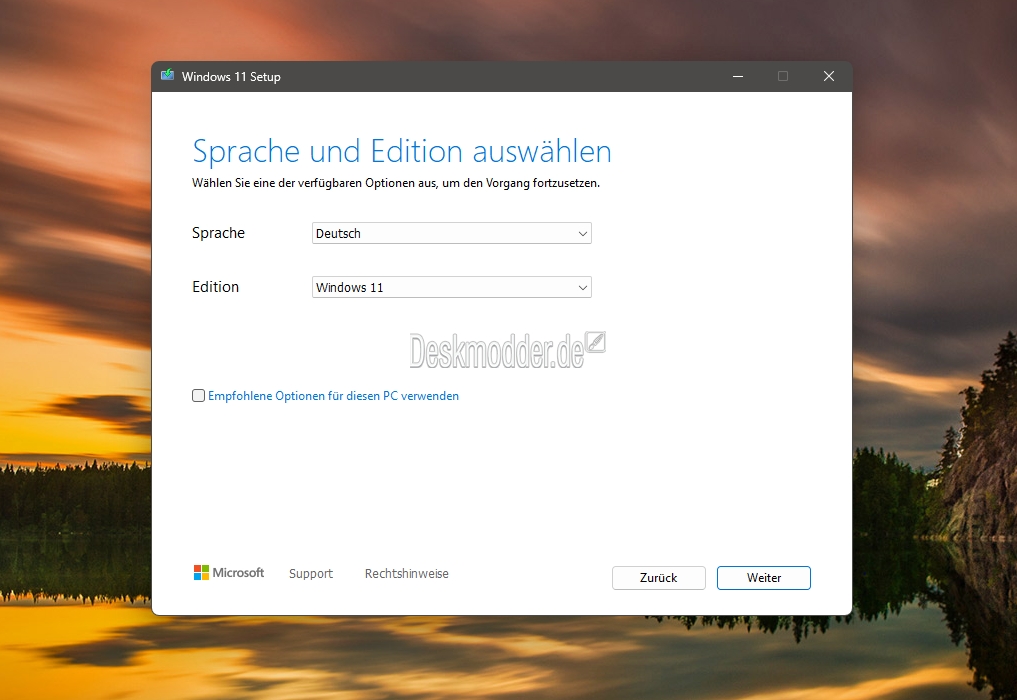Open the Support link
This screenshot has width=1017, height=700.
tap(311, 573)
